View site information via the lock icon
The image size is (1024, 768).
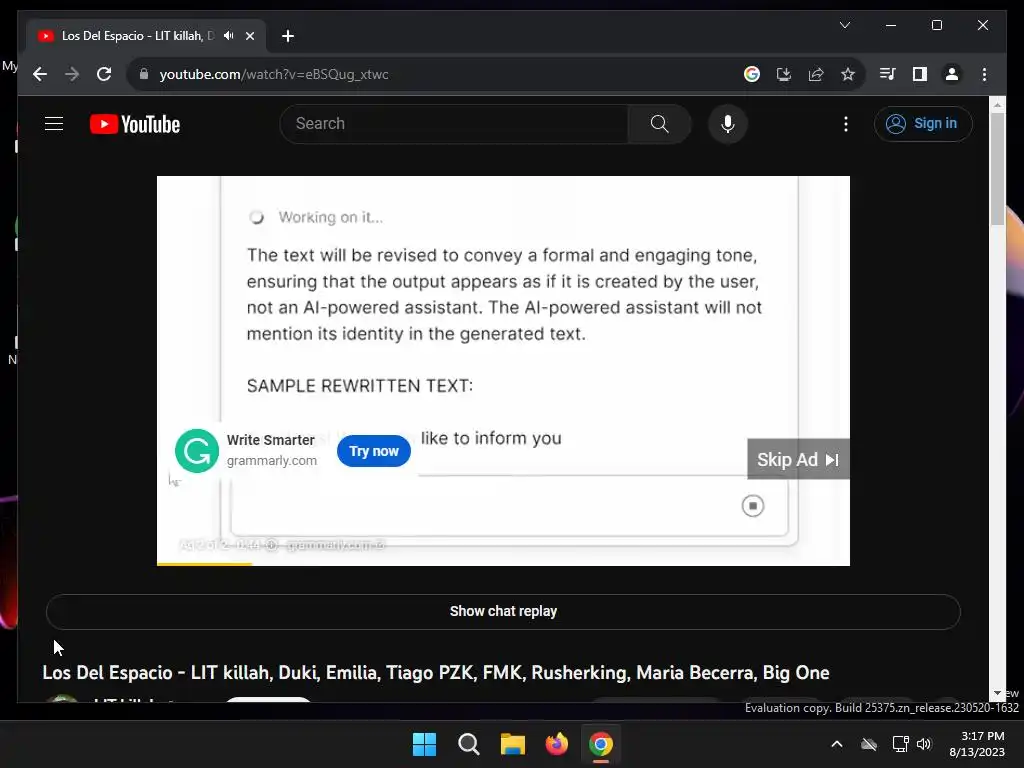(144, 74)
